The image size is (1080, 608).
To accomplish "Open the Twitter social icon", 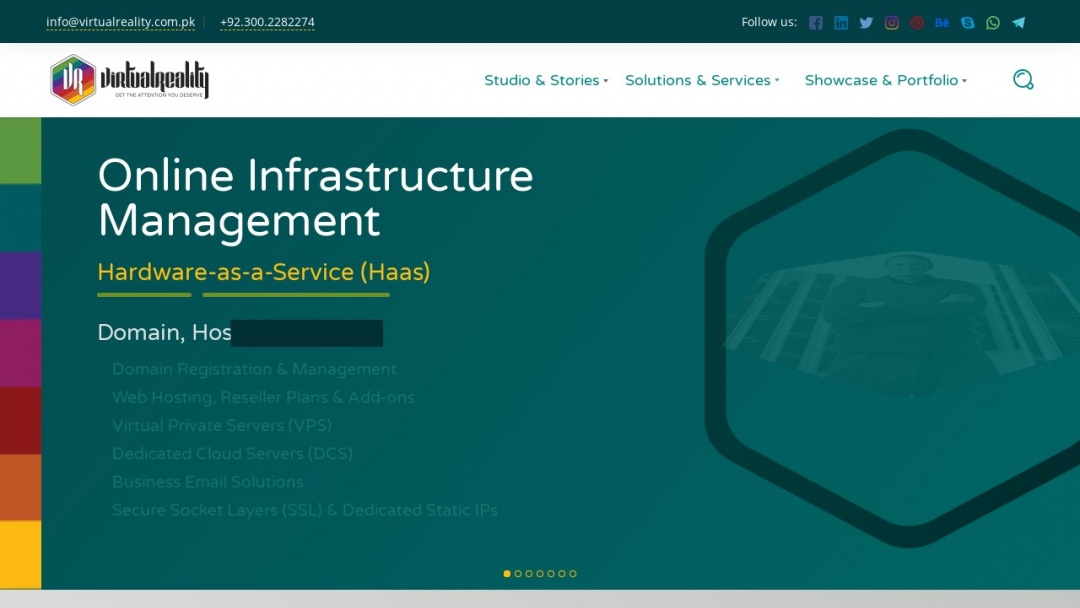I will pos(866,22).
